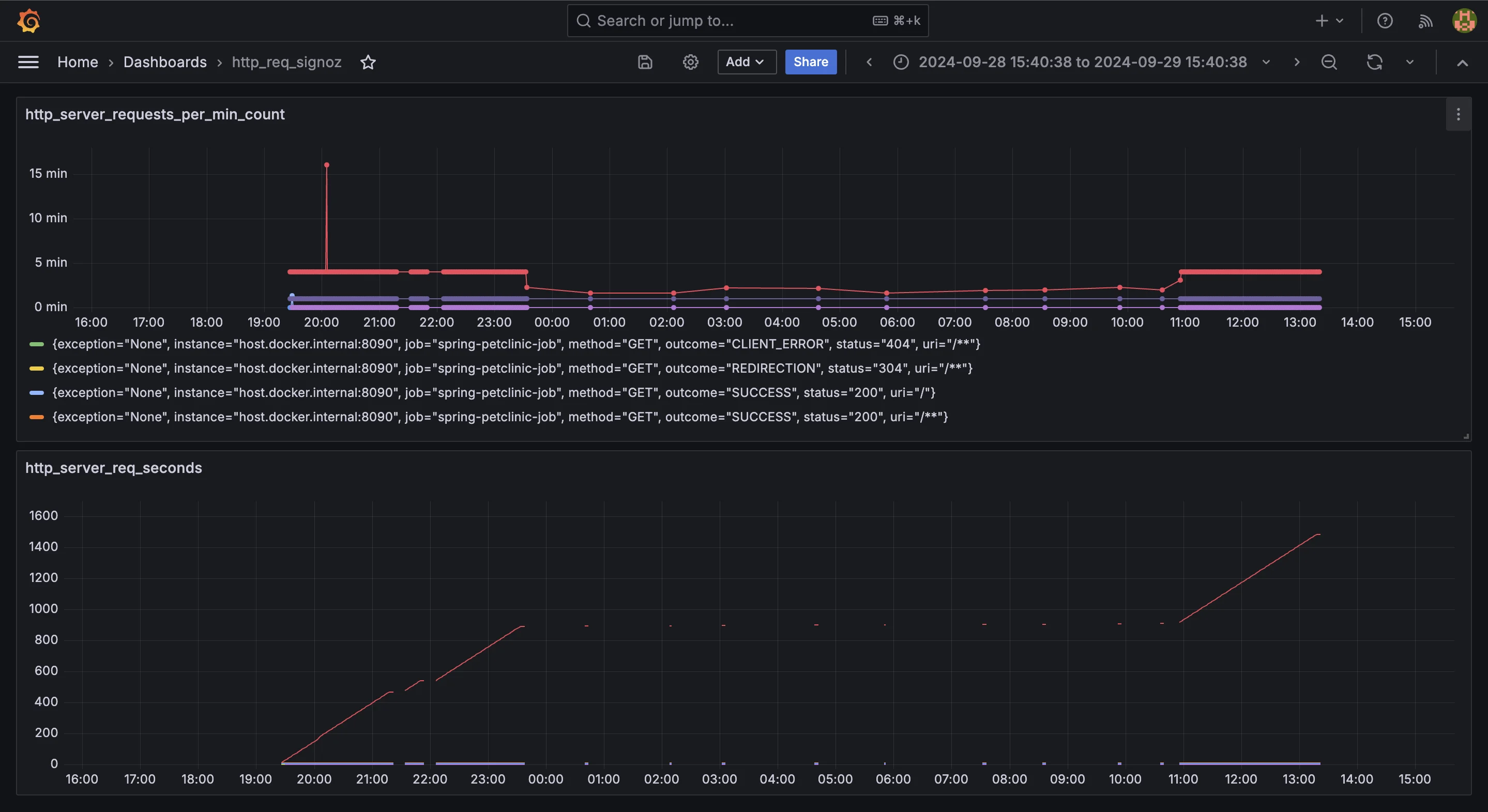1488x812 pixels.
Task: Open the help menu icon
Action: click(1385, 21)
